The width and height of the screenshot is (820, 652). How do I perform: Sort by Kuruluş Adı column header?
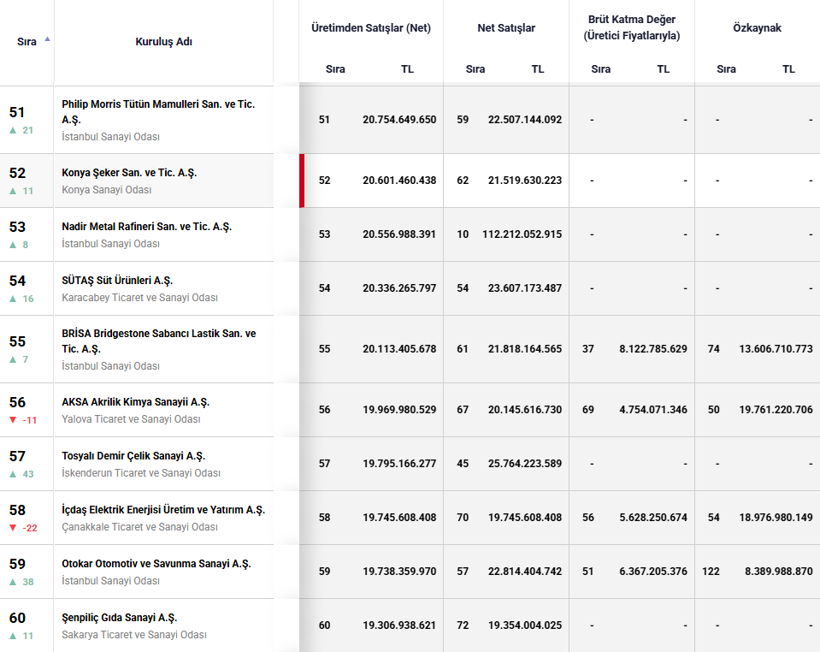(164, 41)
